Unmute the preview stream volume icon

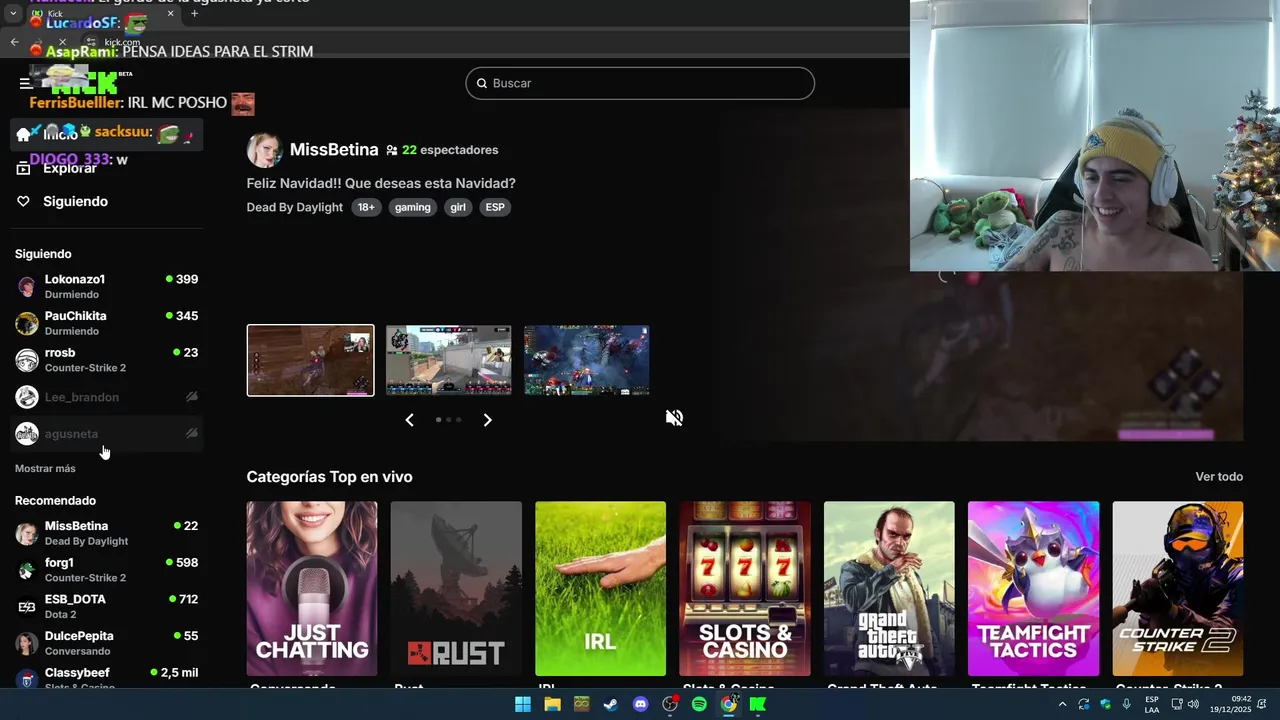(x=674, y=418)
